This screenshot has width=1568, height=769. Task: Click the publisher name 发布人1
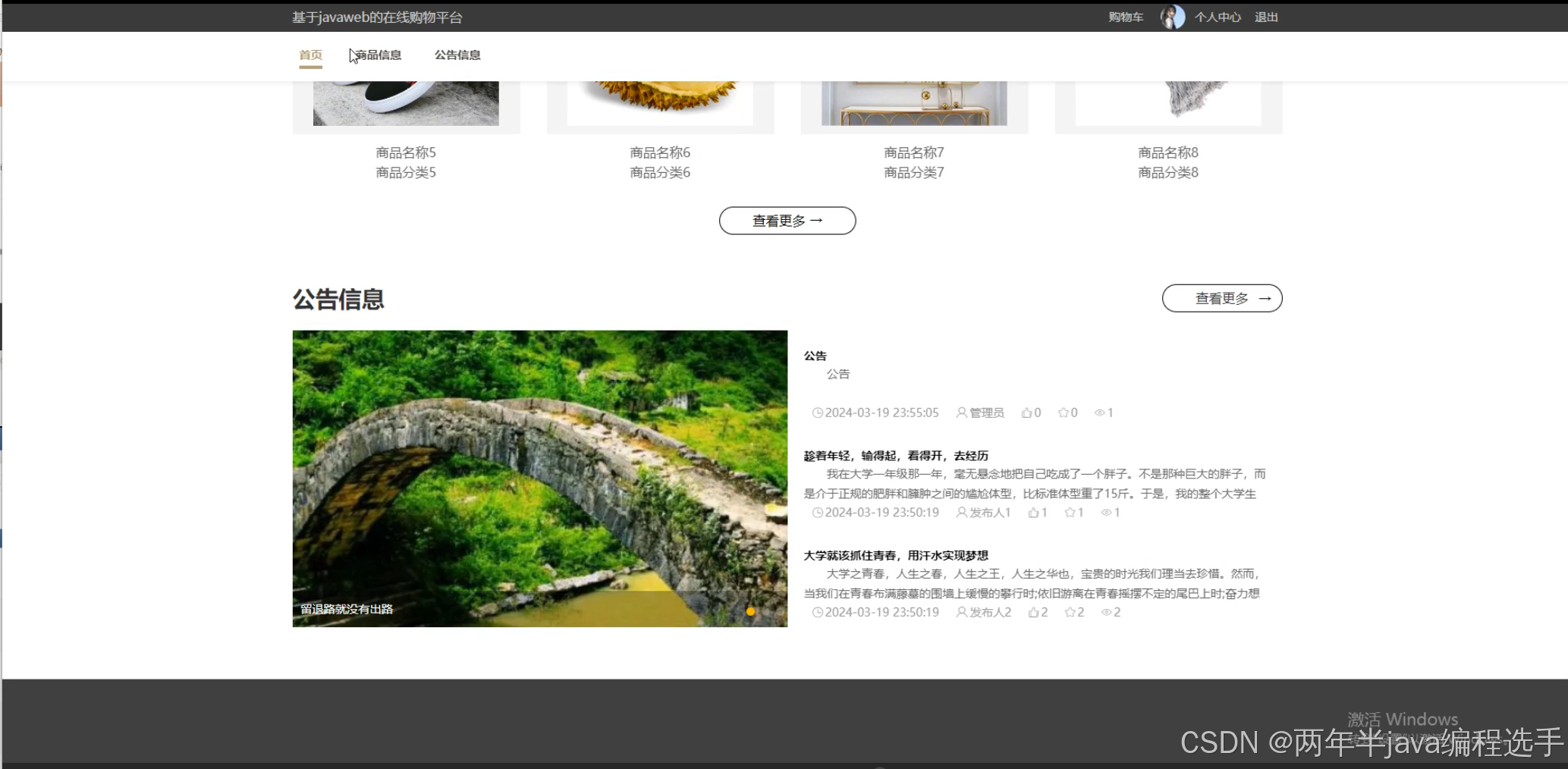coord(990,513)
